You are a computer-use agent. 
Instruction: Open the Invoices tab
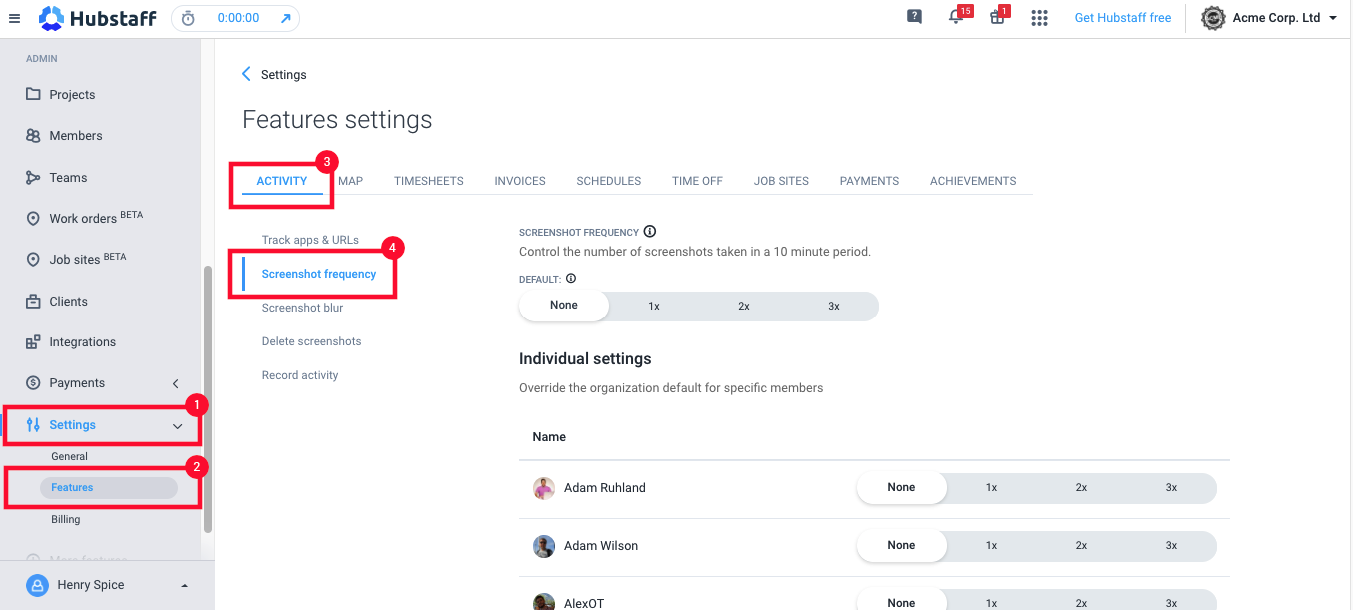(520, 181)
